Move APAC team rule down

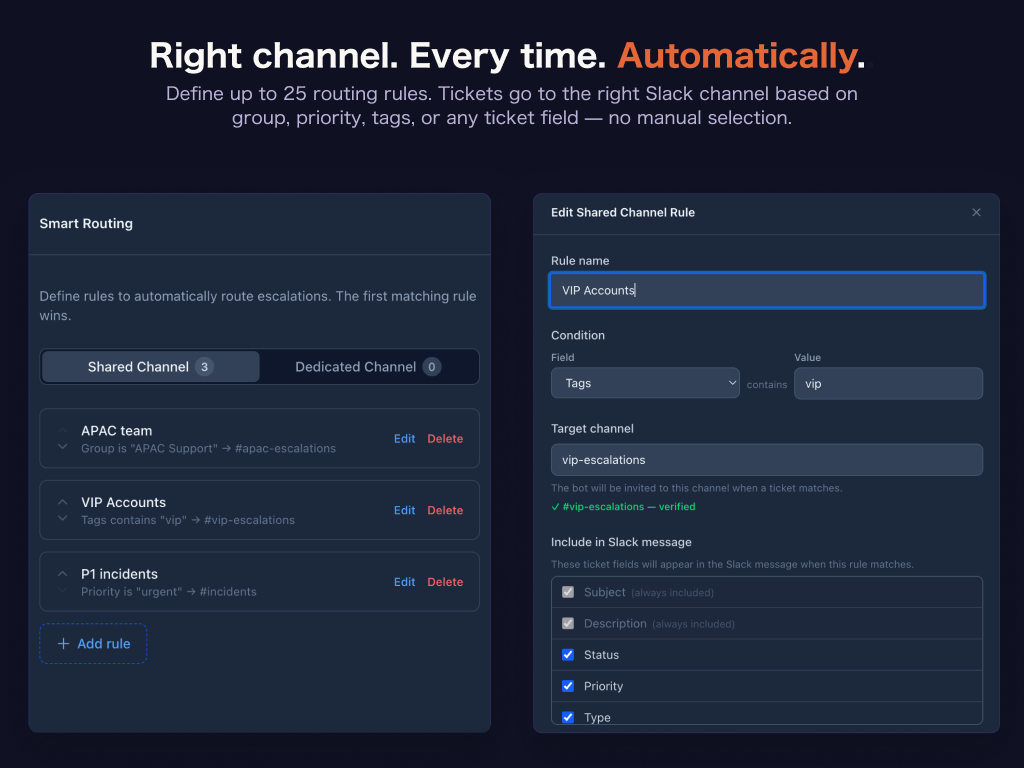pyautogui.click(x=63, y=447)
